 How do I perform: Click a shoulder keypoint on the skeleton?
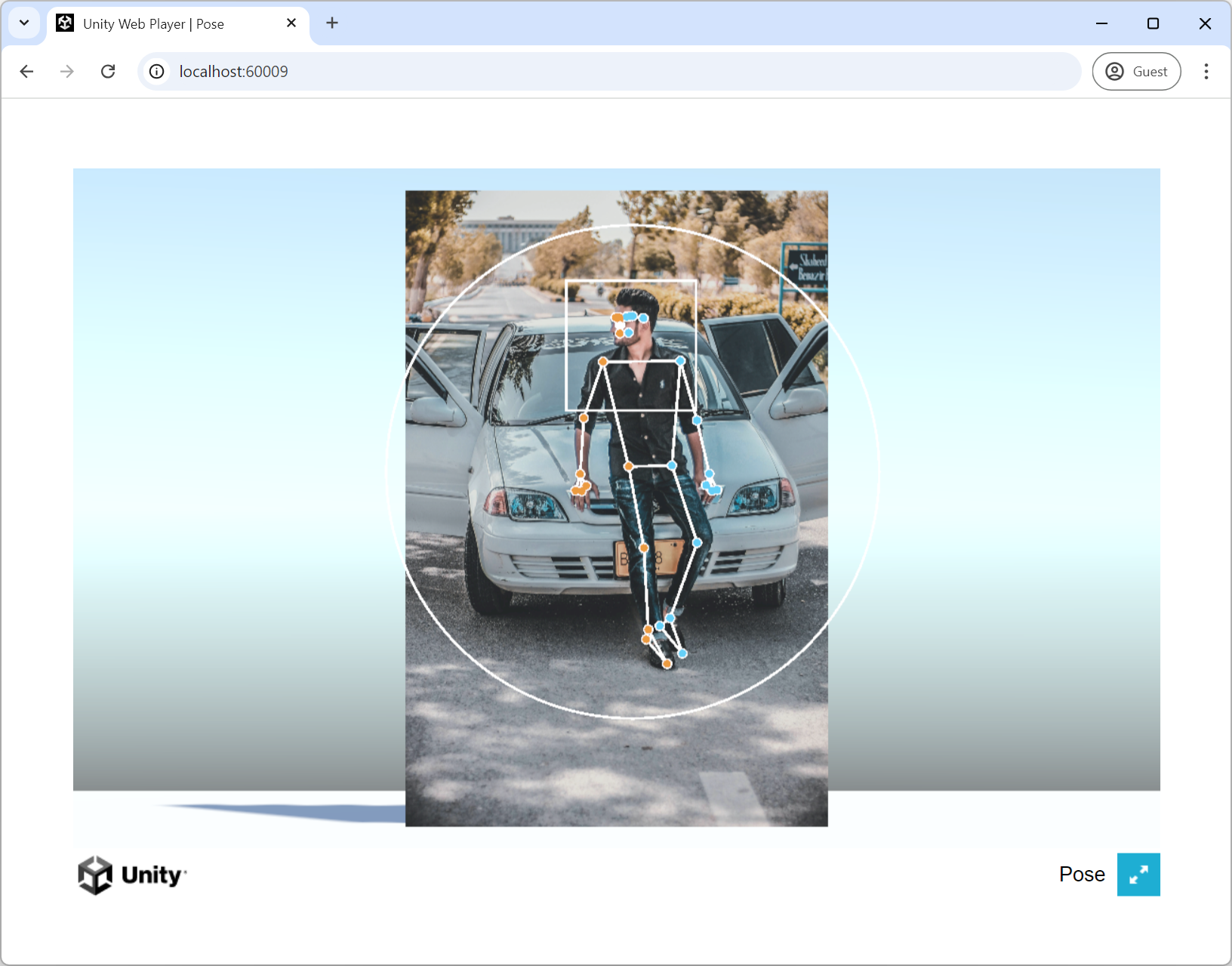[x=602, y=362]
